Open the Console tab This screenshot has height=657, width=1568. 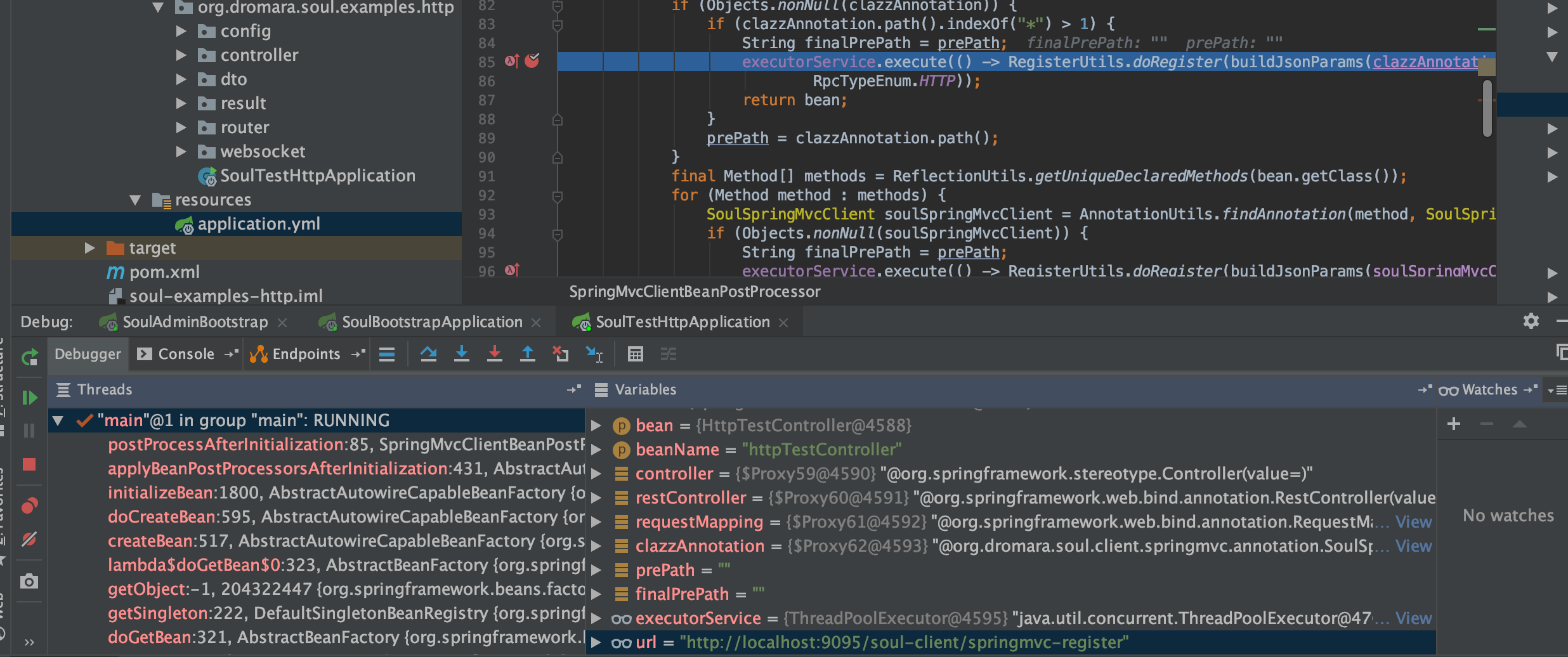tap(186, 354)
